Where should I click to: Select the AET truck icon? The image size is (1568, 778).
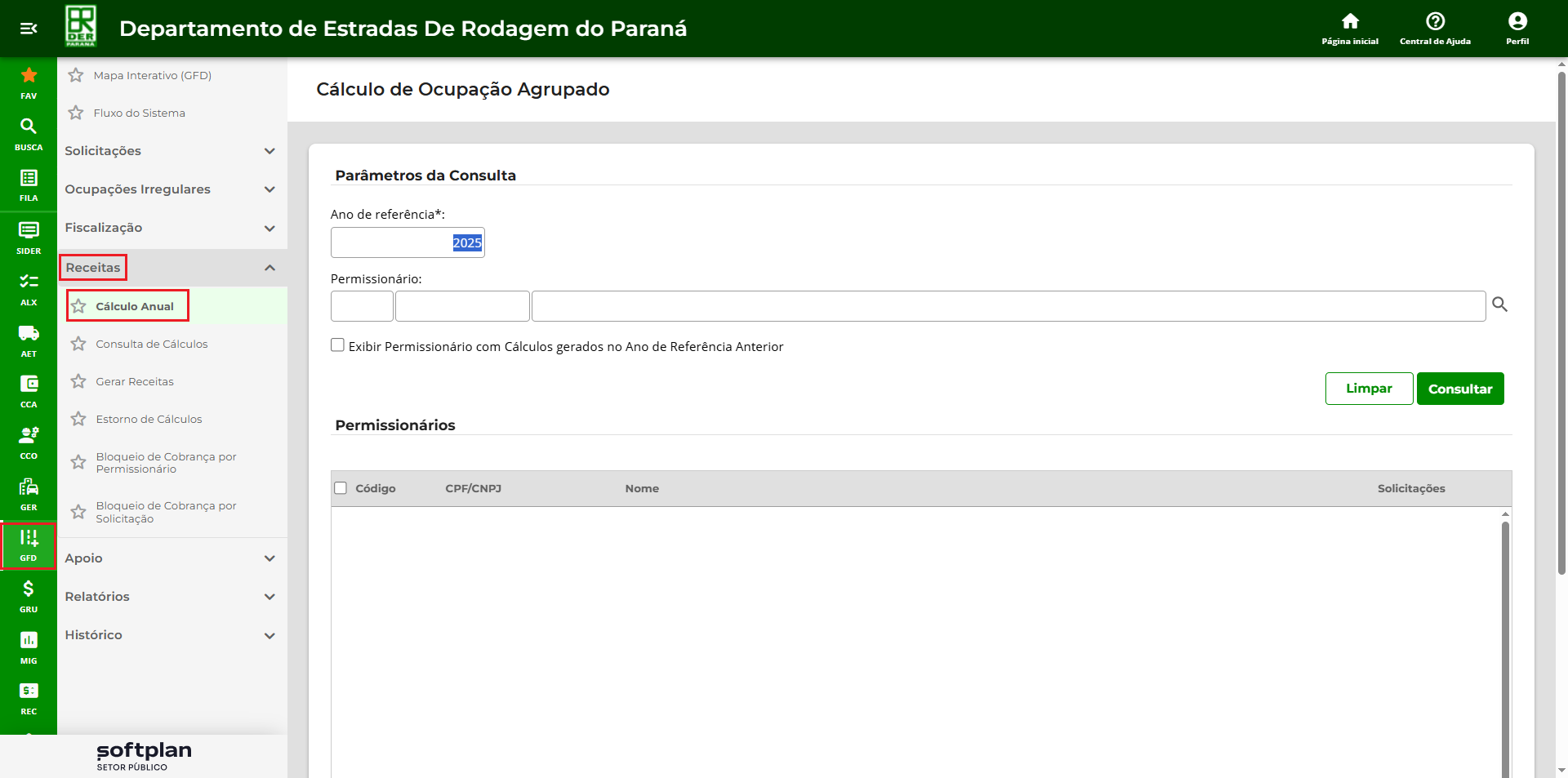click(x=29, y=333)
